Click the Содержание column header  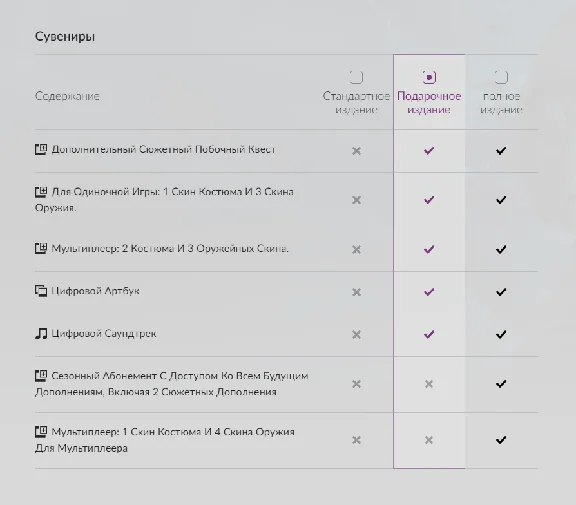click(x=67, y=96)
